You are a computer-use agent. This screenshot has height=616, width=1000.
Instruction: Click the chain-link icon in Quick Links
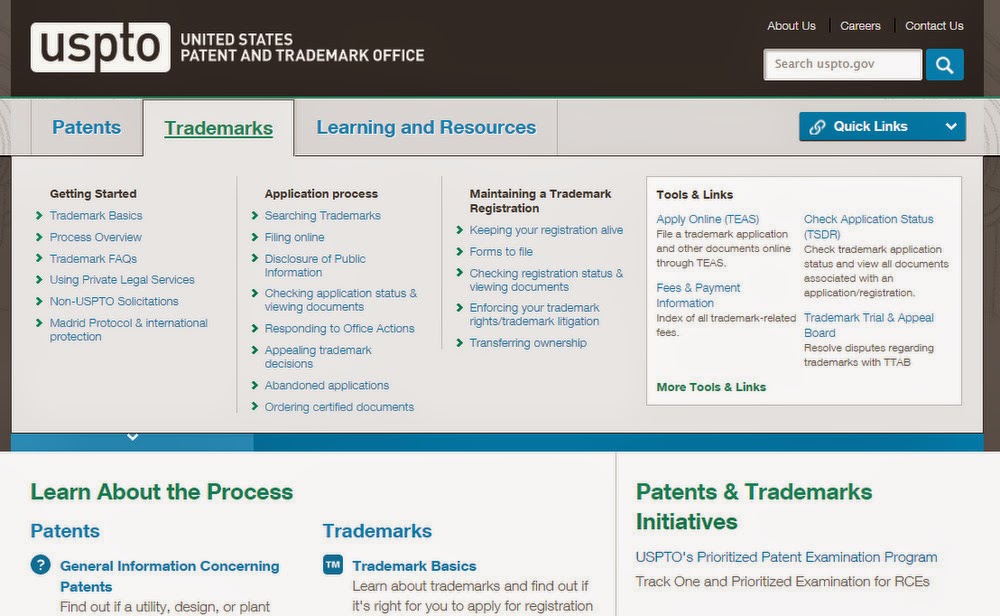(x=817, y=127)
